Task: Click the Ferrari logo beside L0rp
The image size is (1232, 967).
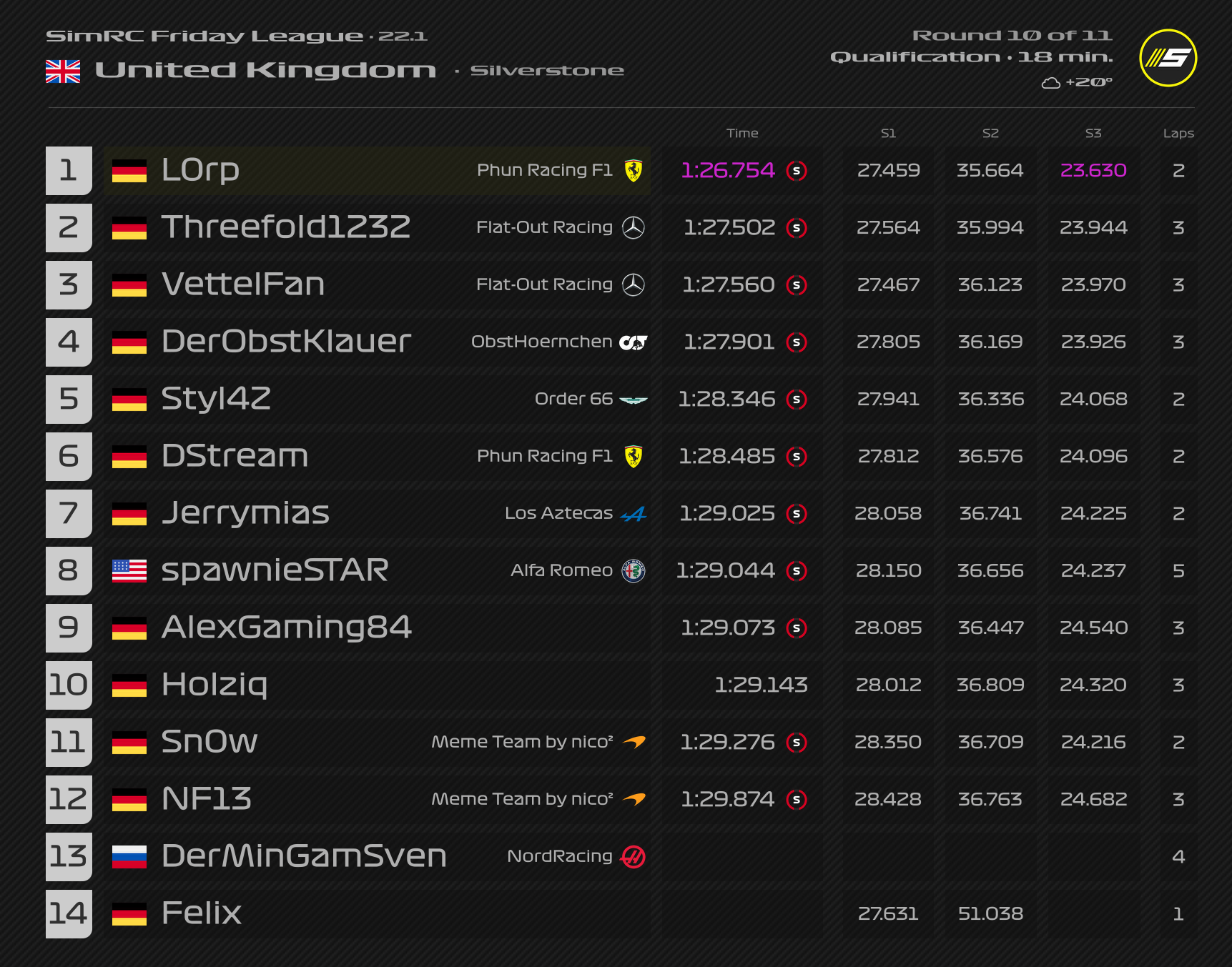Action: pos(634,171)
